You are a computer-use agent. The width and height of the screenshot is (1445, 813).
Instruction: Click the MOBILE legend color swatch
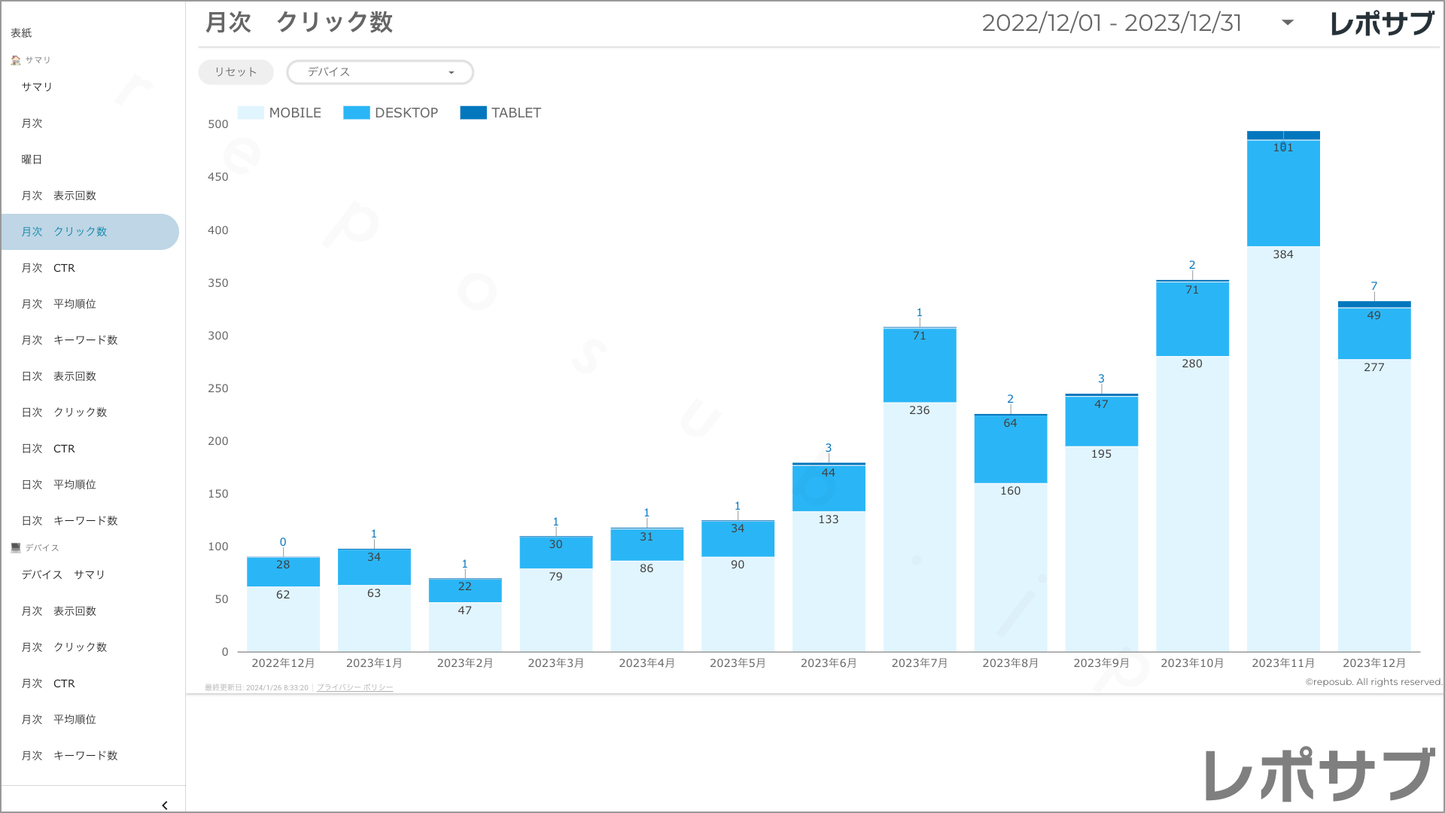[x=251, y=113]
